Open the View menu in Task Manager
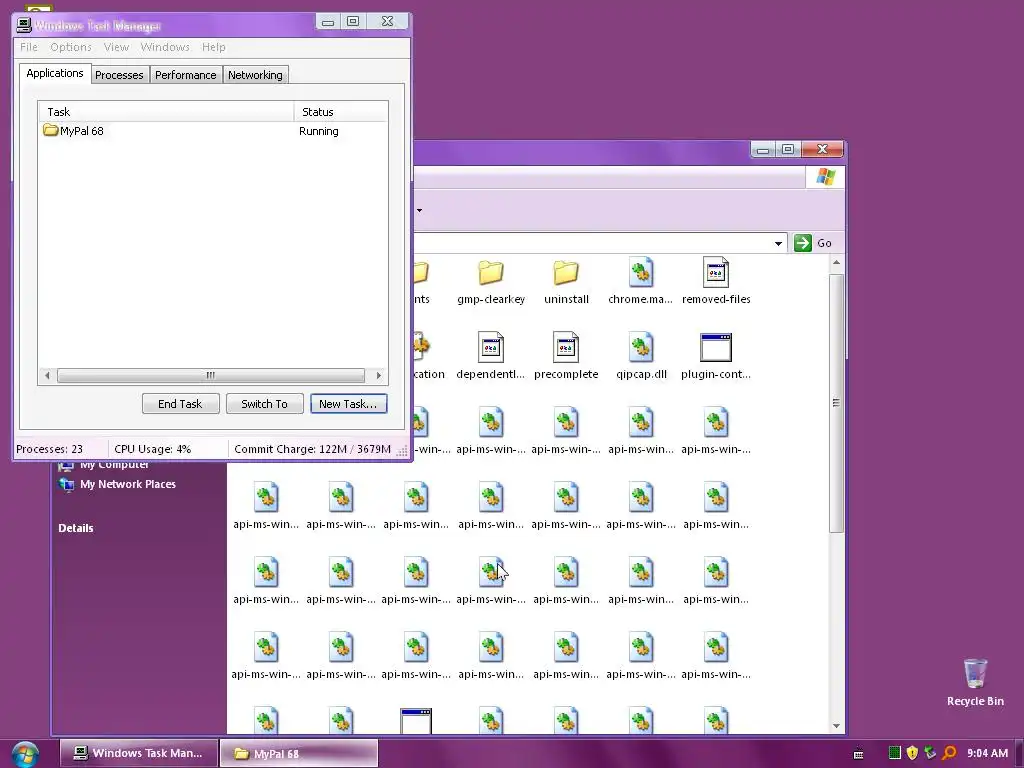Screen dimensions: 1024x768 click(116, 47)
